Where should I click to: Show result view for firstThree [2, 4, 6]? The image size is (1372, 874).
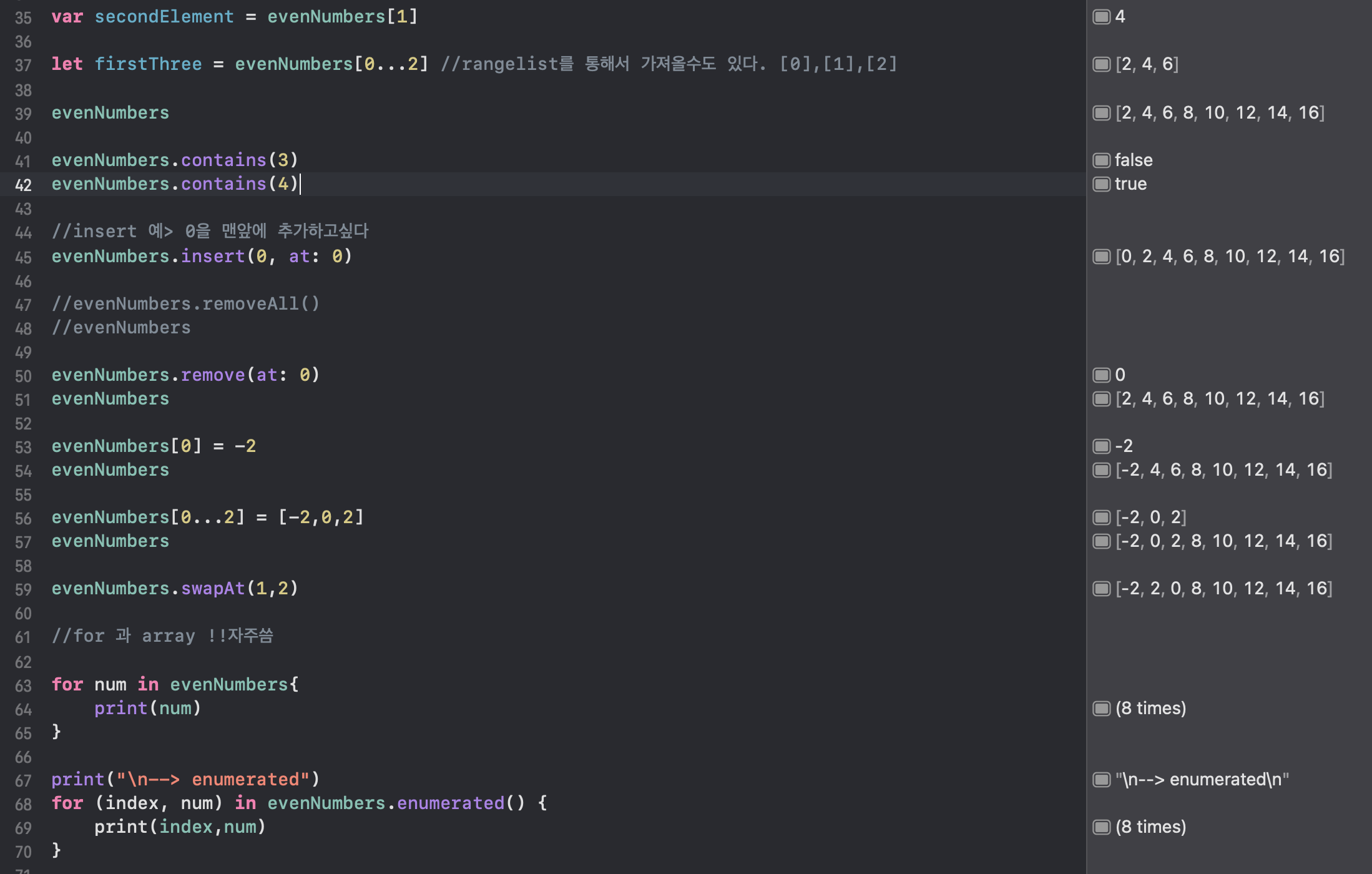click(x=1102, y=64)
